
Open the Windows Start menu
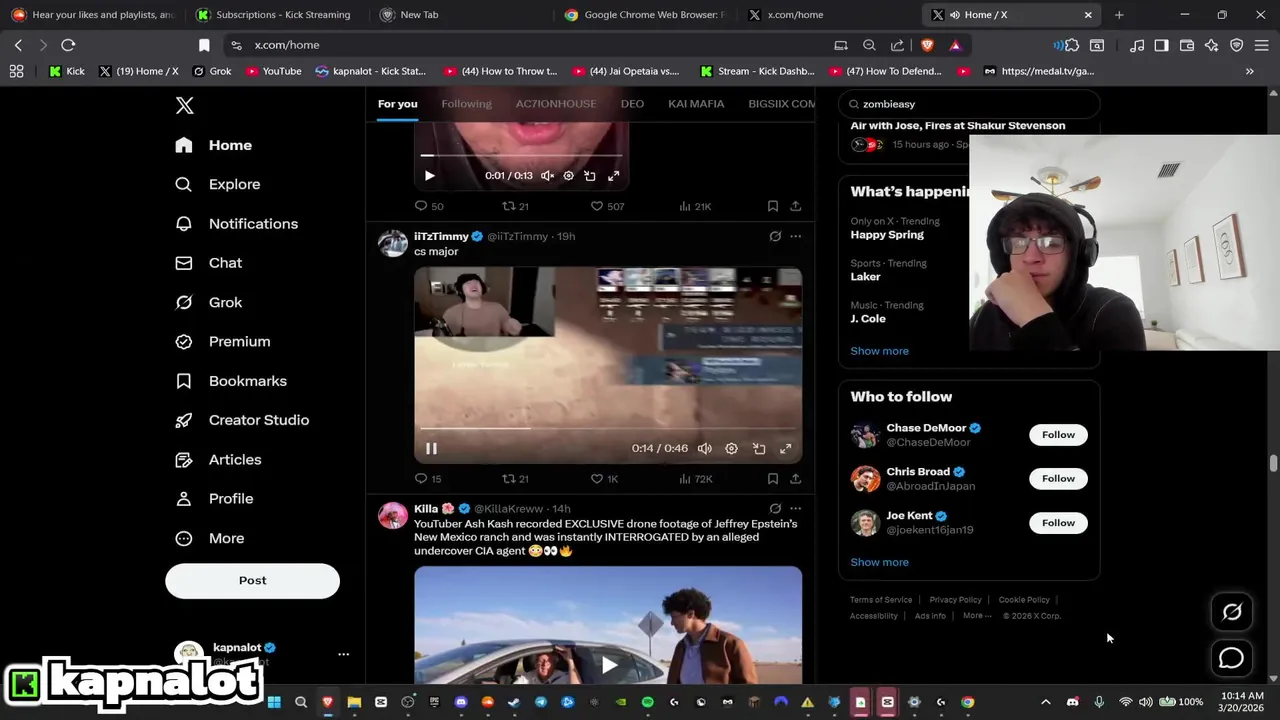pyautogui.click(x=274, y=702)
